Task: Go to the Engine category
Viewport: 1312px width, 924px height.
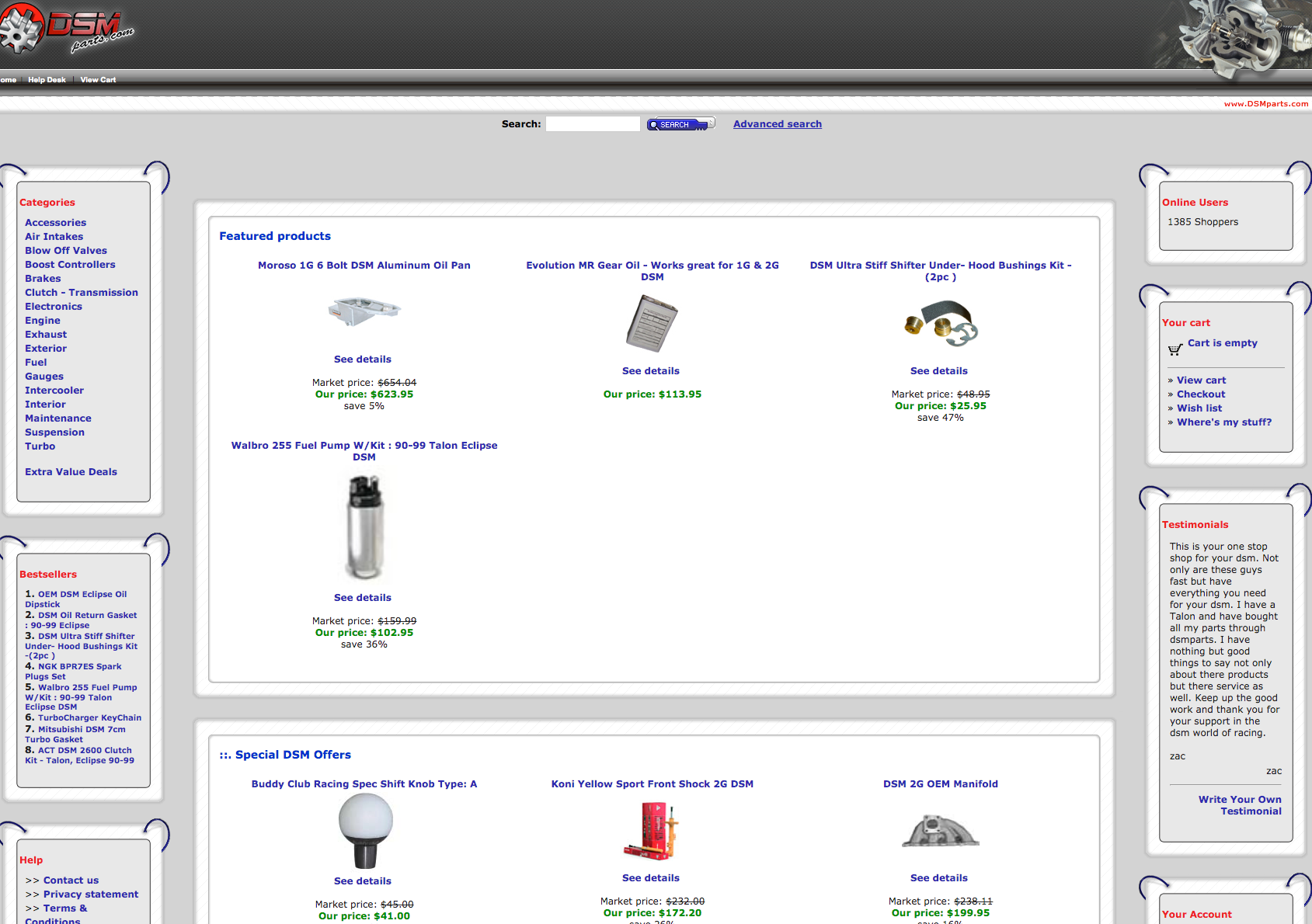Action: point(43,321)
